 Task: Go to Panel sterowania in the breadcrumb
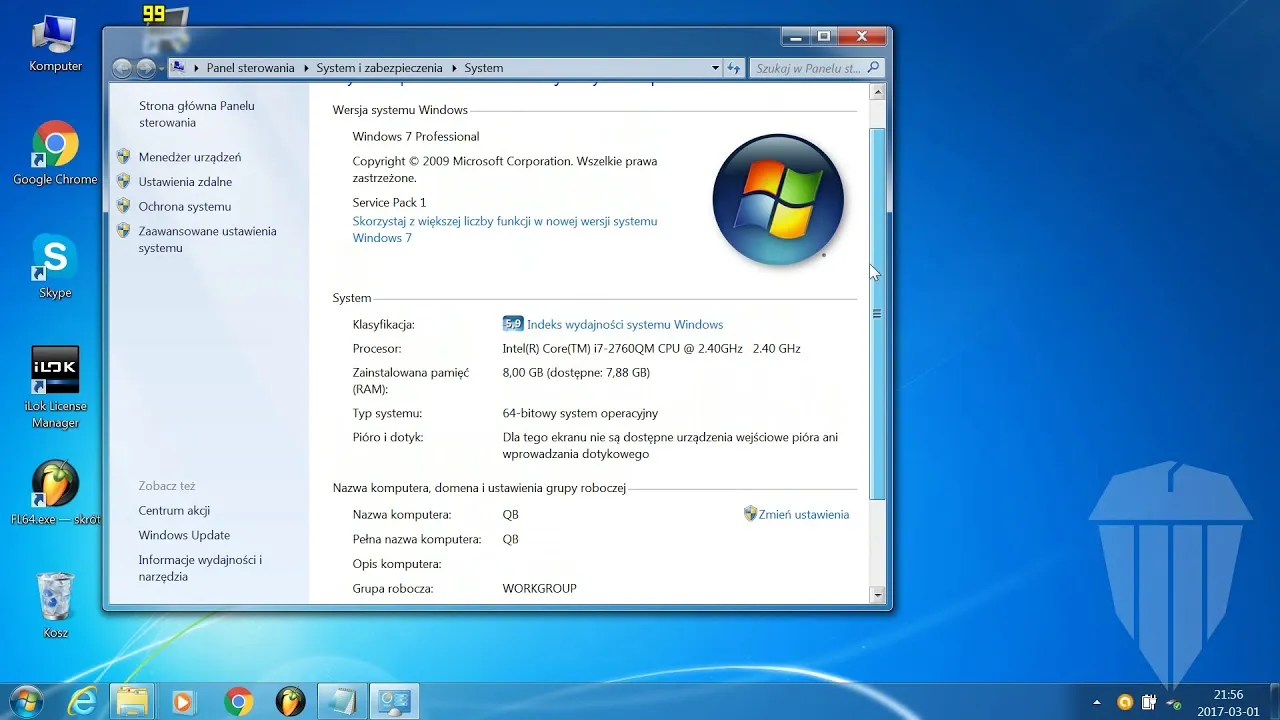(250, 67)
